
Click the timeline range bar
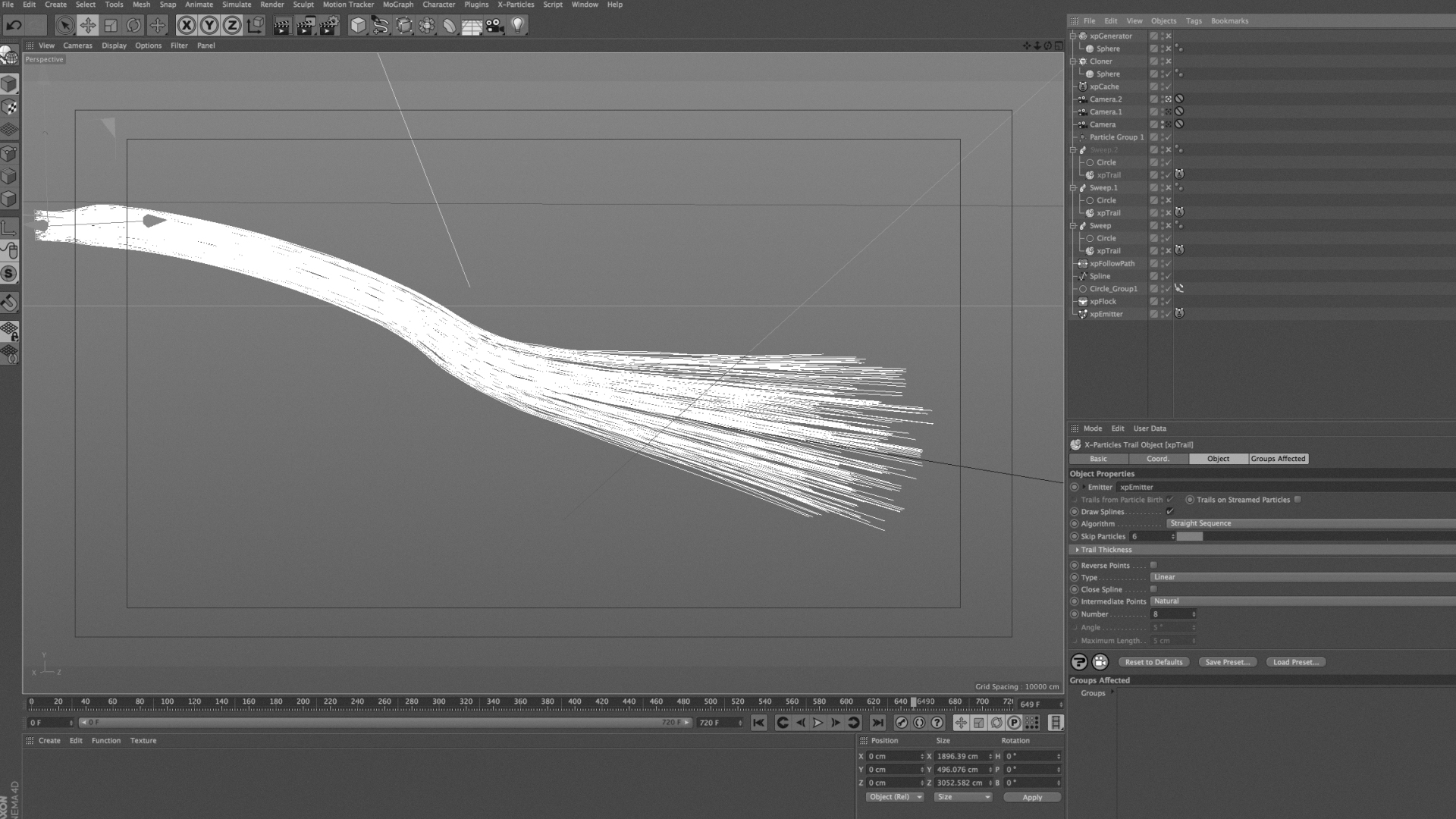(386, 723)
